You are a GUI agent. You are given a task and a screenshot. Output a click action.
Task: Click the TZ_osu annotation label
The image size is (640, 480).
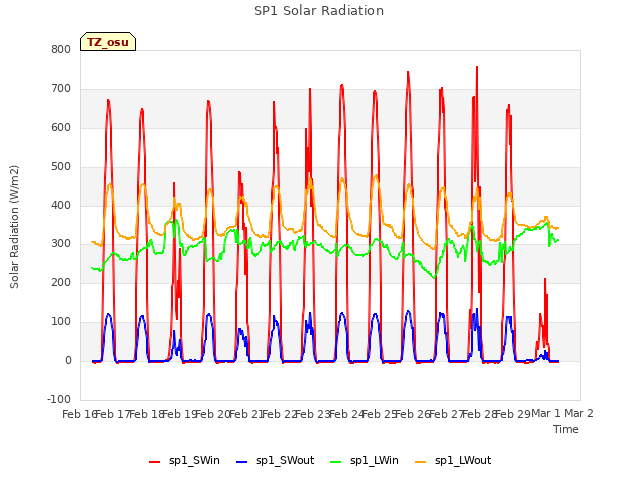(x=108, y=42)
